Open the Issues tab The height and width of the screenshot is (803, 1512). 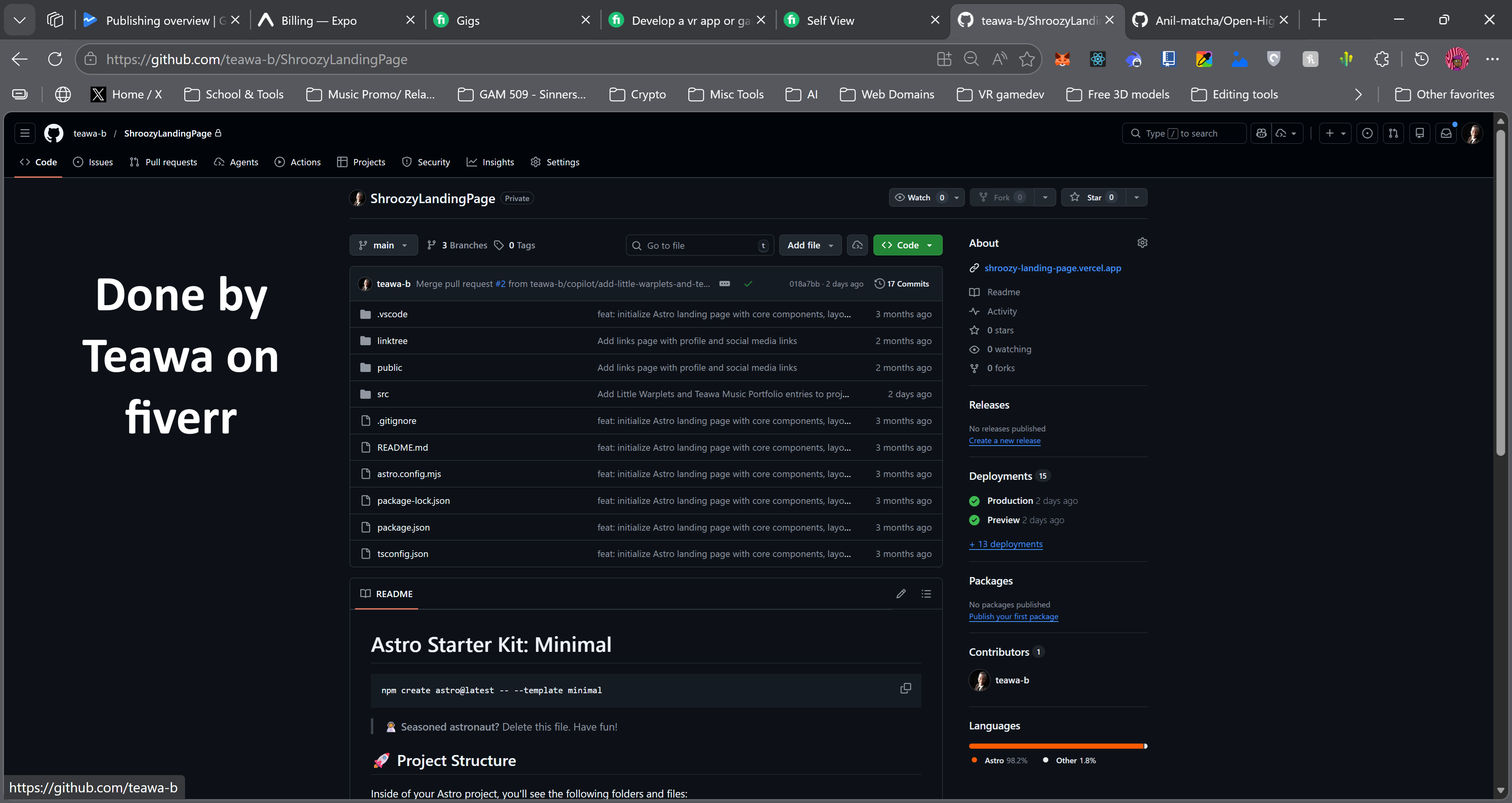pyautogui.click(x=93, y=162)
